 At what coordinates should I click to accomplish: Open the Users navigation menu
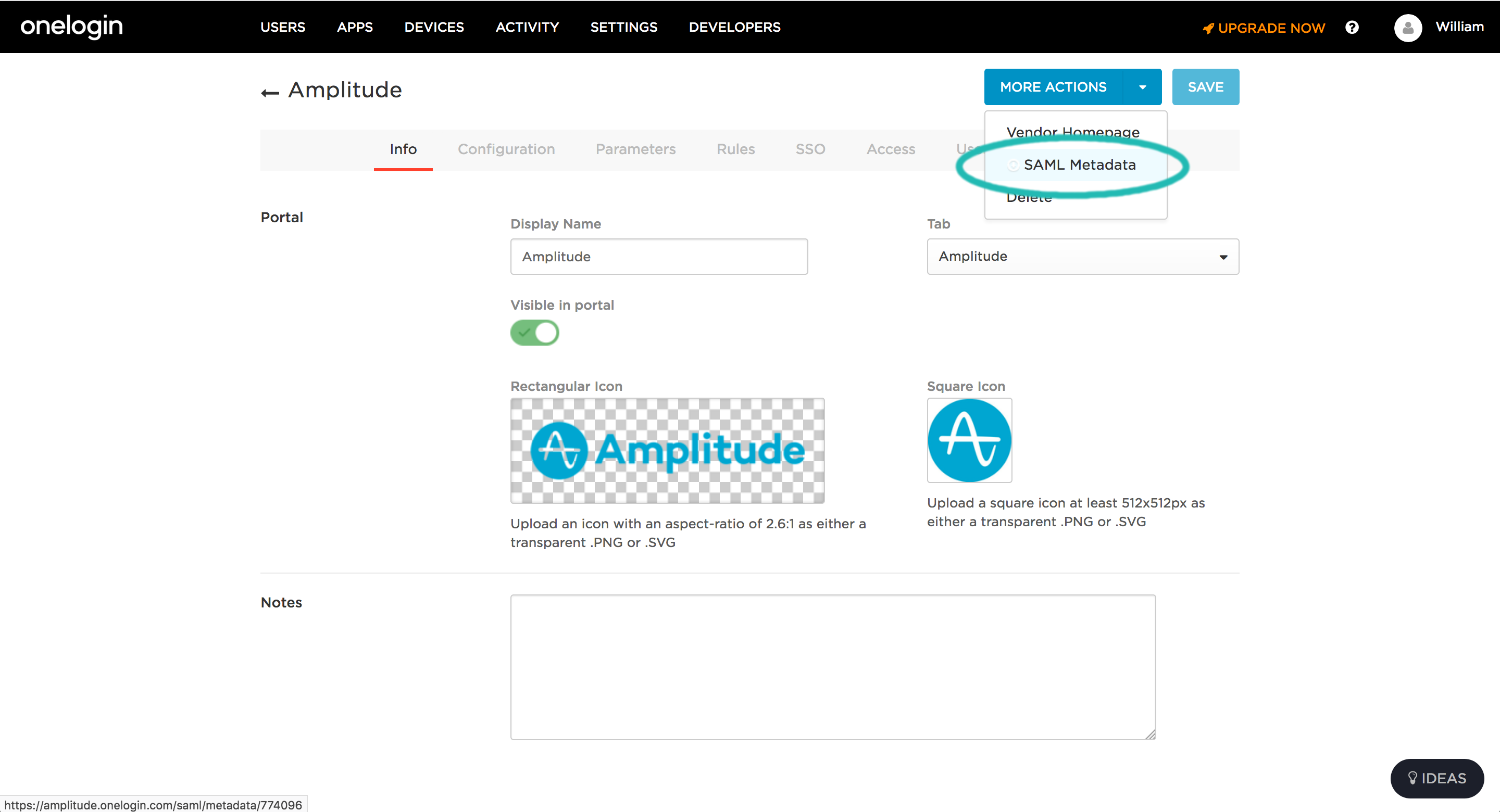point(282,28)
